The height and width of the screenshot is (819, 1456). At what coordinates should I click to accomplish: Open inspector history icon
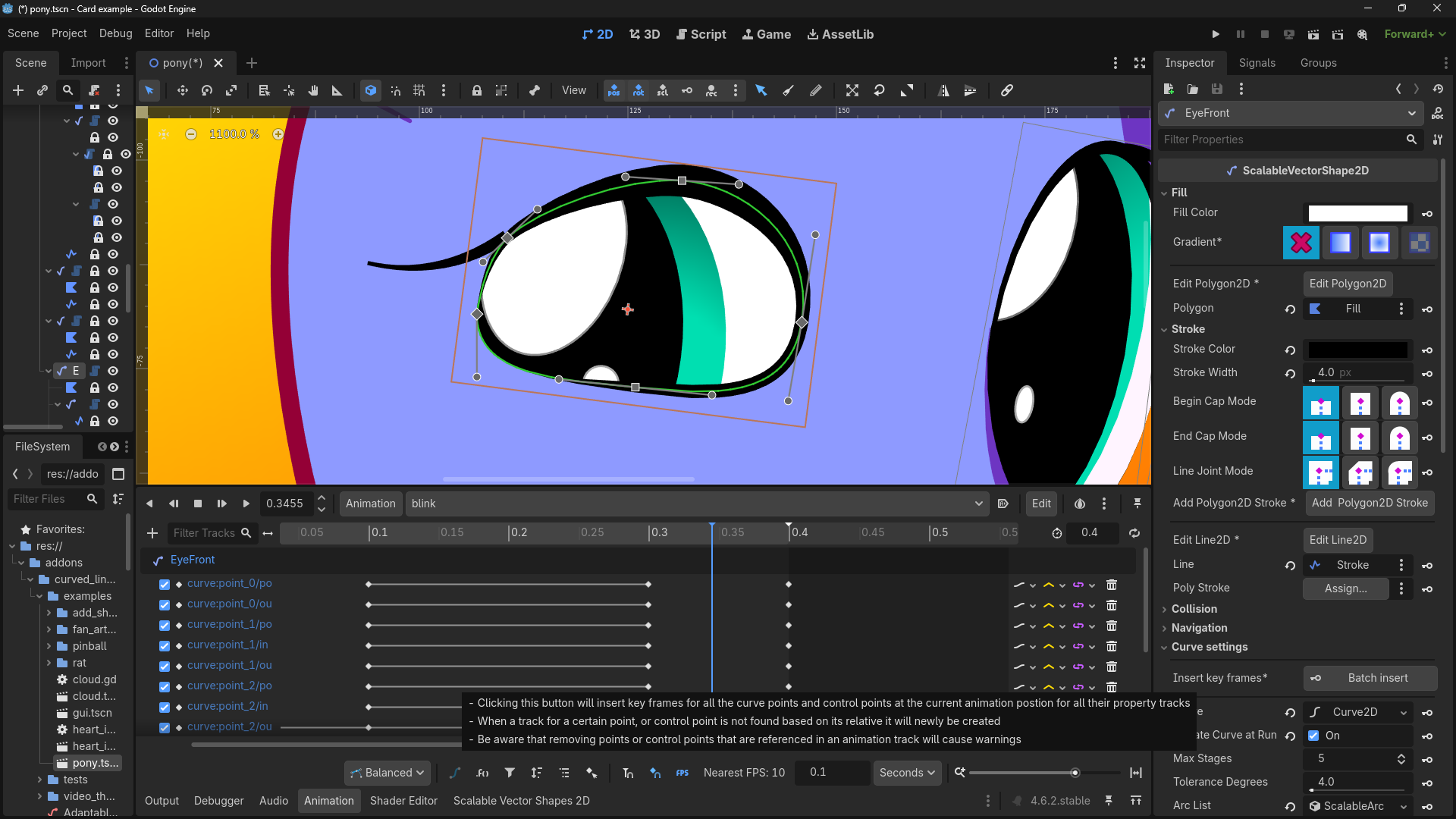click(x=1438, y=89)
